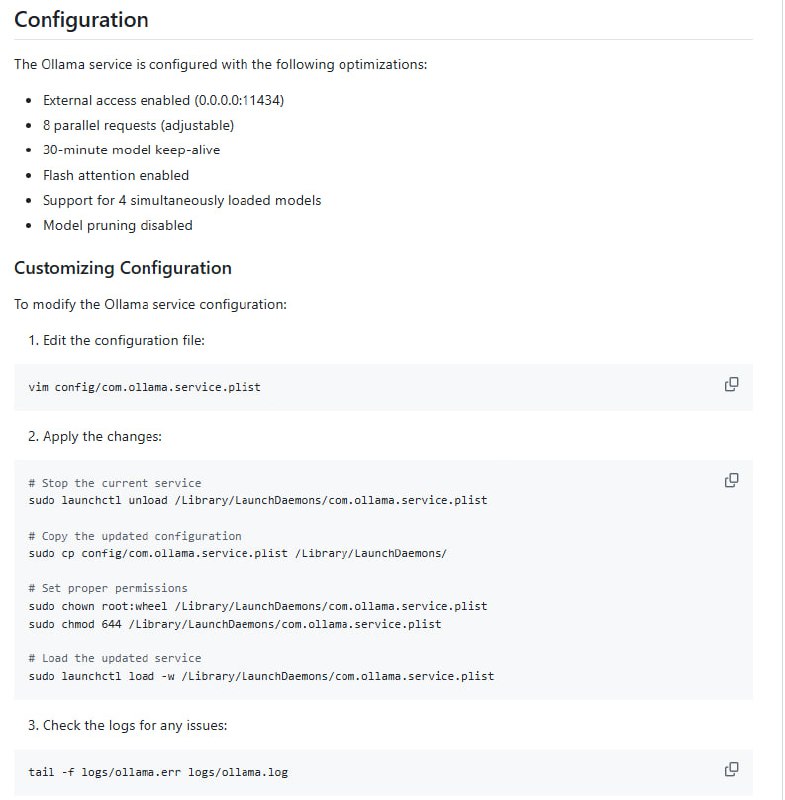
Task: Click the copy icon beside the plist edit snippet
Action: pyautogui.click(x=731, y=384)
